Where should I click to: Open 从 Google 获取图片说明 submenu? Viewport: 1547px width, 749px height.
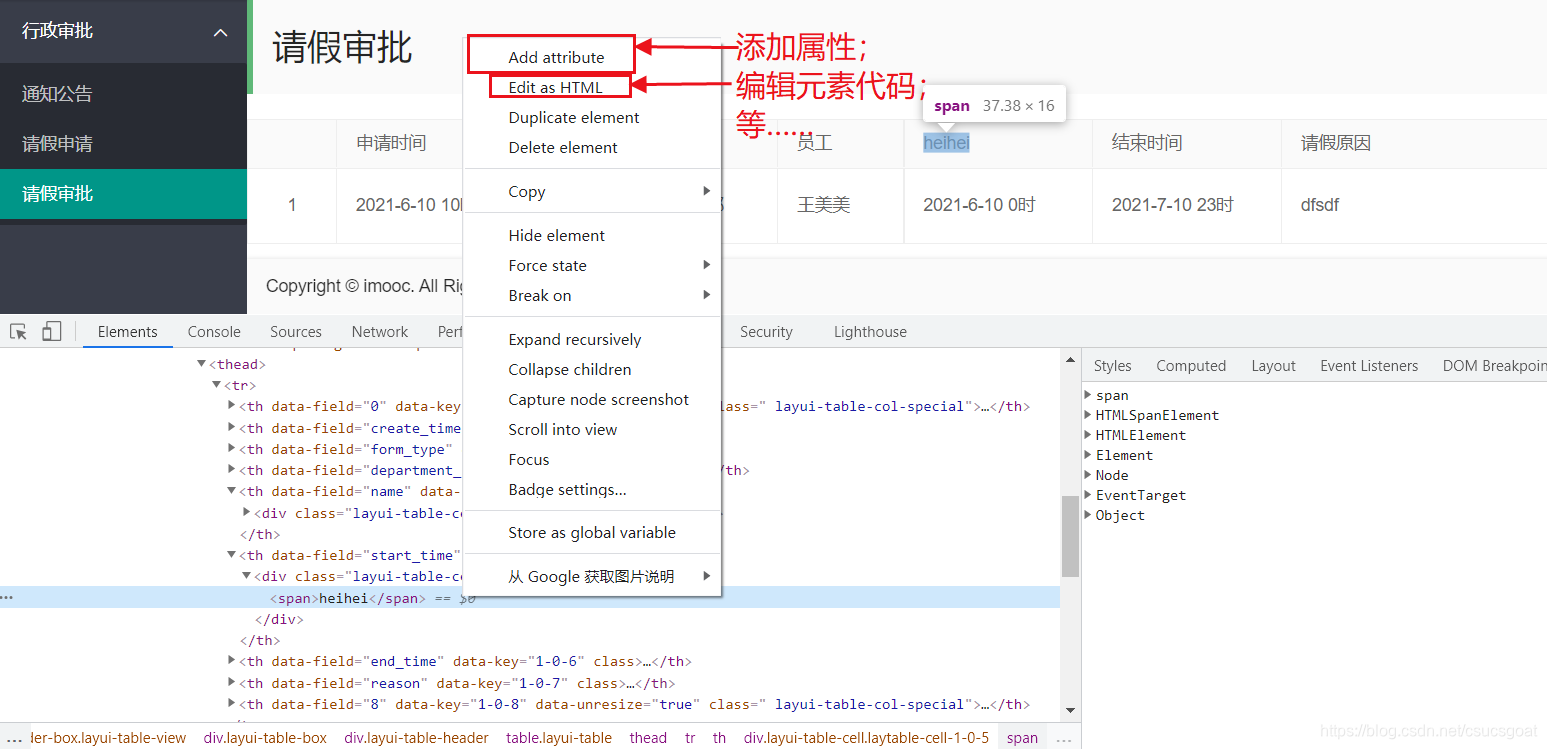[x=592, y=576]
